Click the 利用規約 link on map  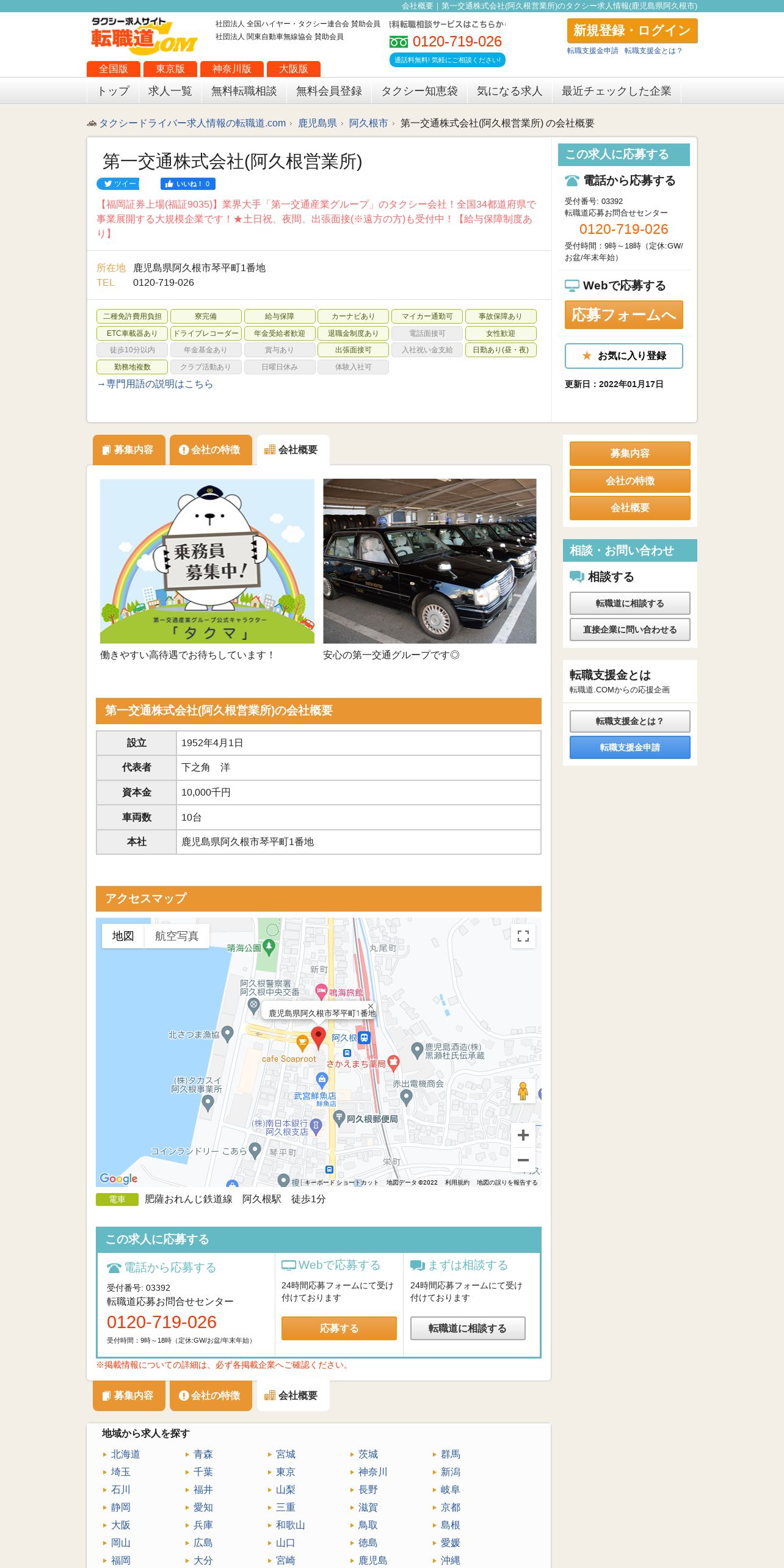point(457,1183)
